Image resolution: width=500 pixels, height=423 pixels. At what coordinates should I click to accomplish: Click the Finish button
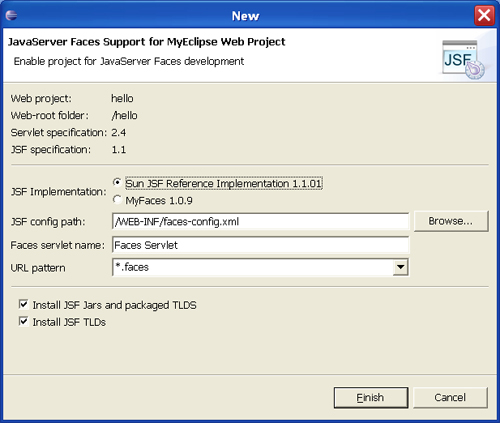click(371, 397)
